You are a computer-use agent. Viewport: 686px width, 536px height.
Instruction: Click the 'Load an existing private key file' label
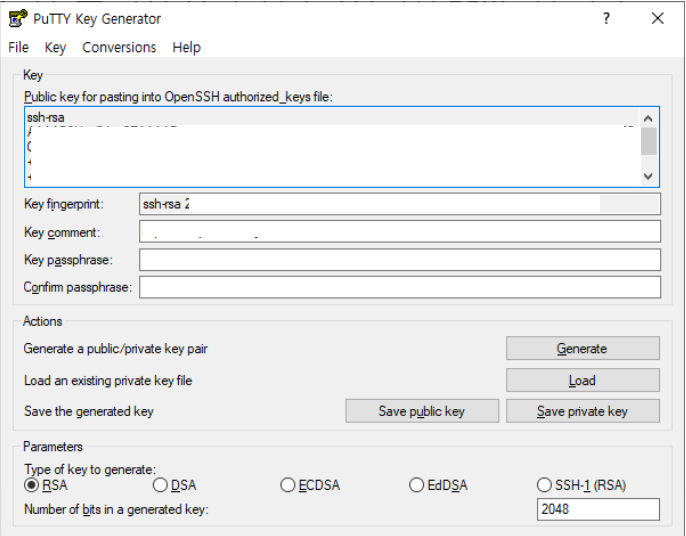pyautogui.click(x=108, y=380)
